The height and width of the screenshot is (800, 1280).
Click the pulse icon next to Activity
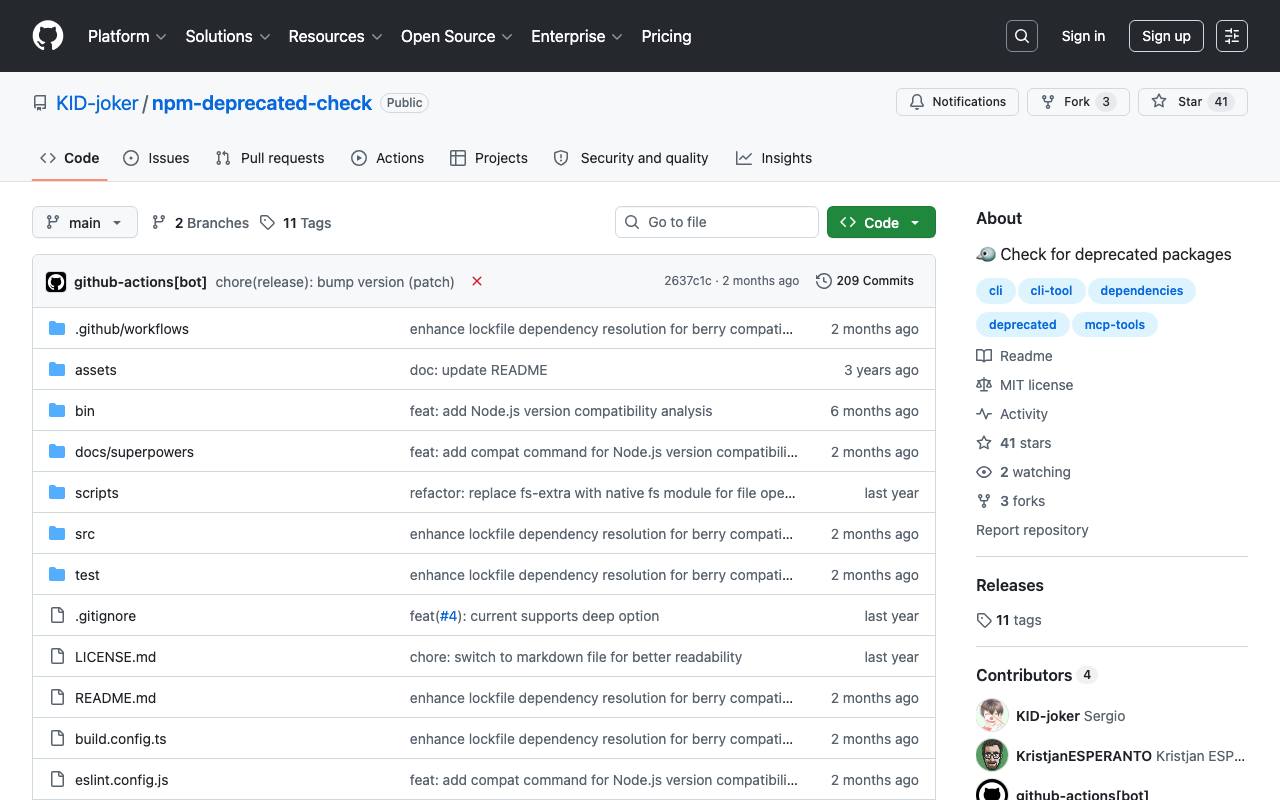tap(984, 414)
